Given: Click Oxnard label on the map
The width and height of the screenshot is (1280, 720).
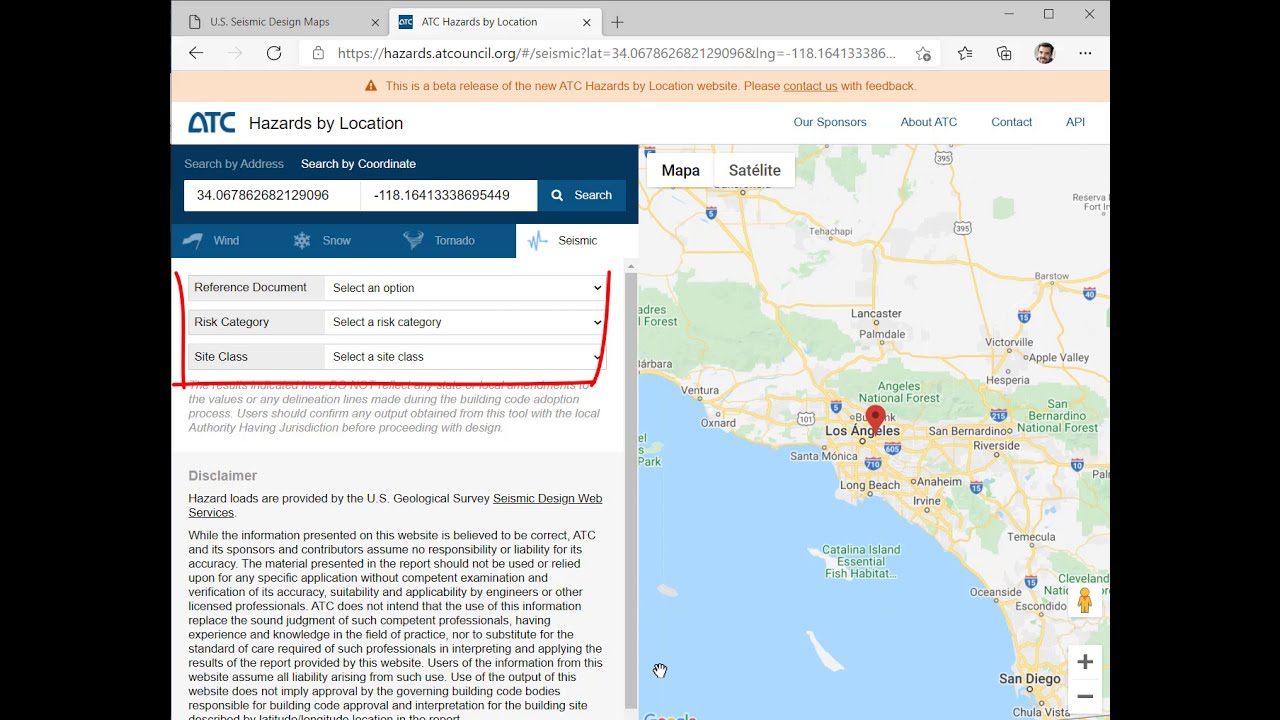Looking at the screenshot, I should coord(718,423).
